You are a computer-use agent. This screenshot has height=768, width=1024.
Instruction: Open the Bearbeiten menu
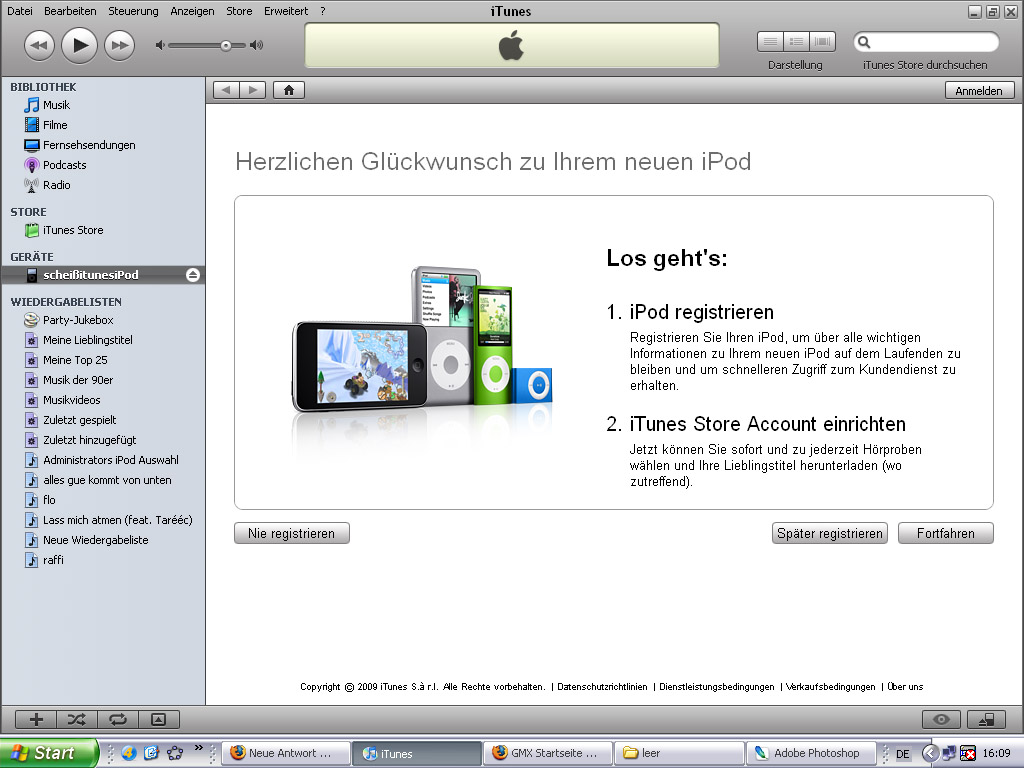pos(70,11)
